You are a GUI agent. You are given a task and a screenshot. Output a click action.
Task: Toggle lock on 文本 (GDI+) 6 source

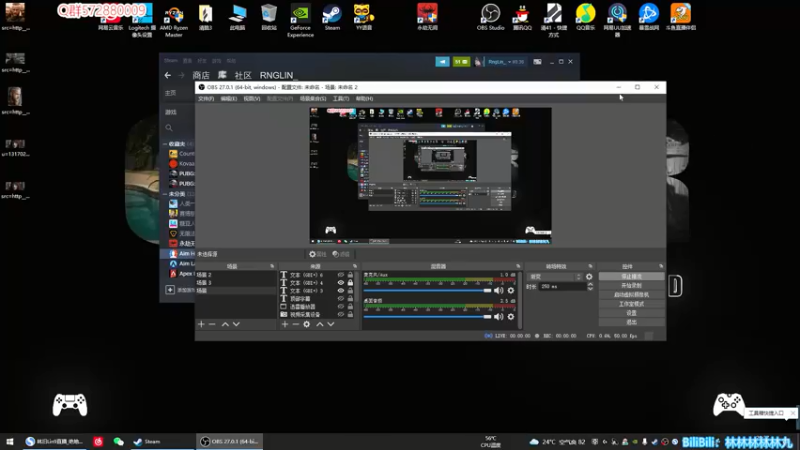(x=351, y=275)
